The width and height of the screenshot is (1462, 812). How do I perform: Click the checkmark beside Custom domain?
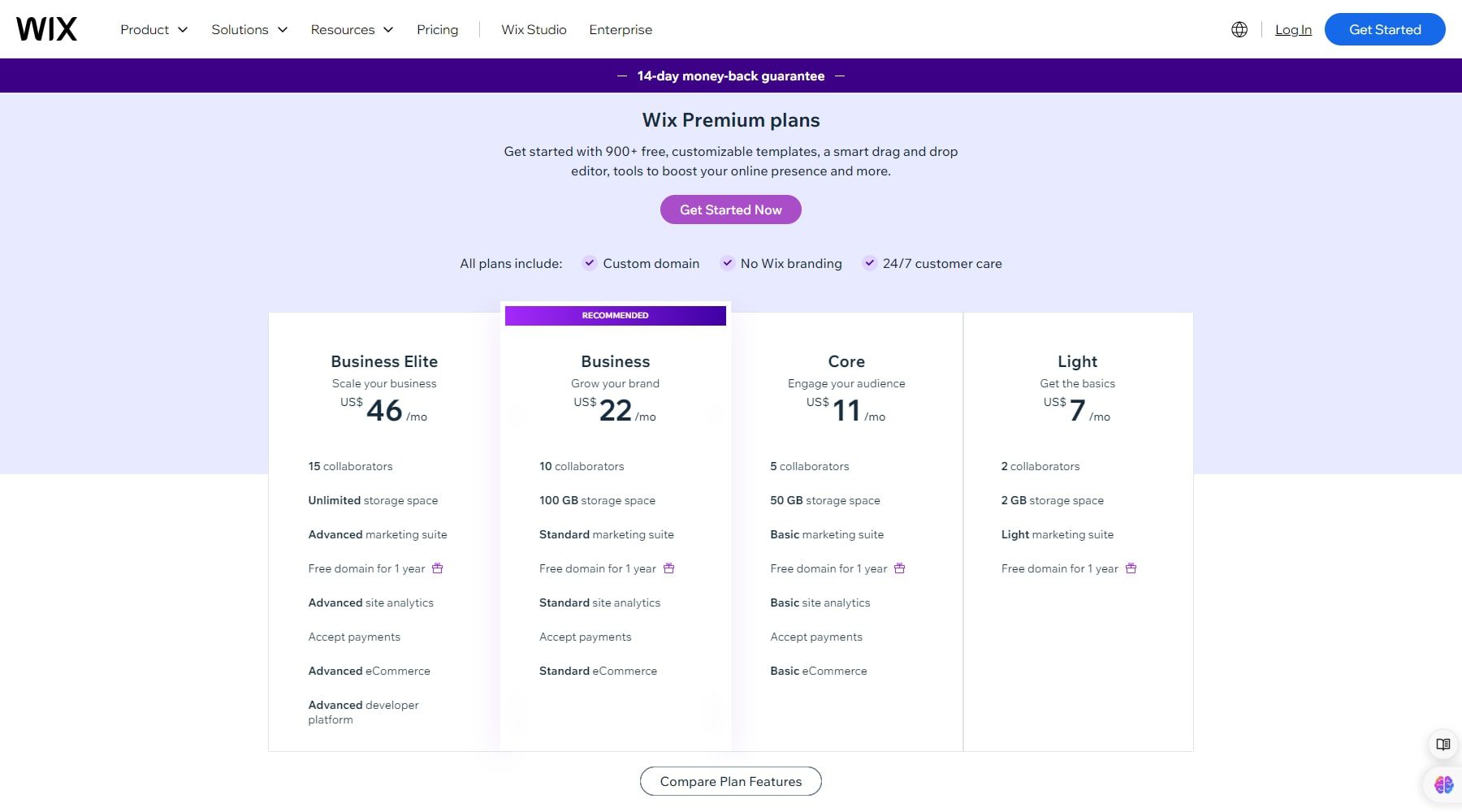pyautogui.click(x=589, y=263)
